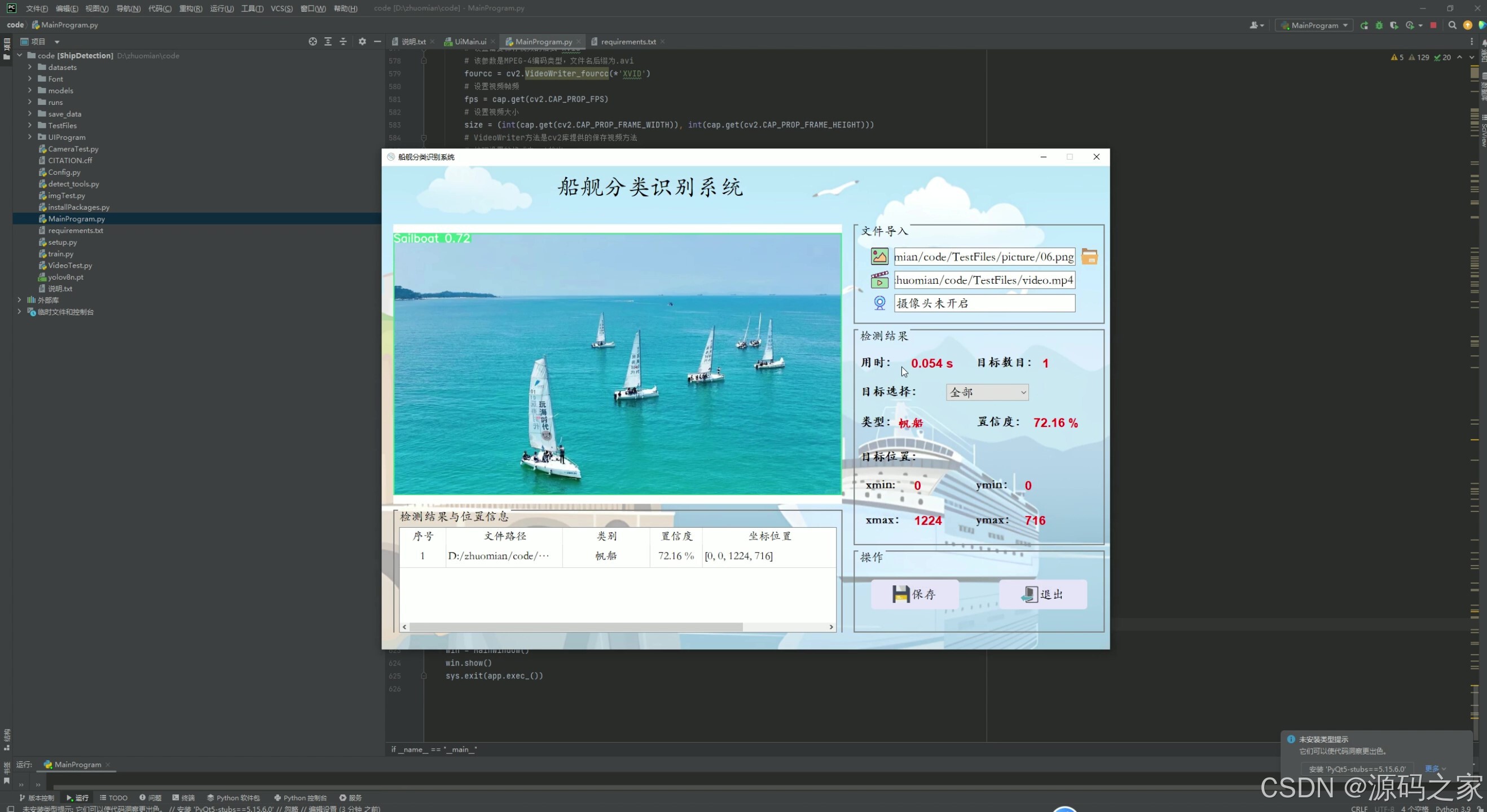1487x812 pixels.
Task: Click the 退出 exit button
Action: pyautogui.click(x=1042, y=594)
